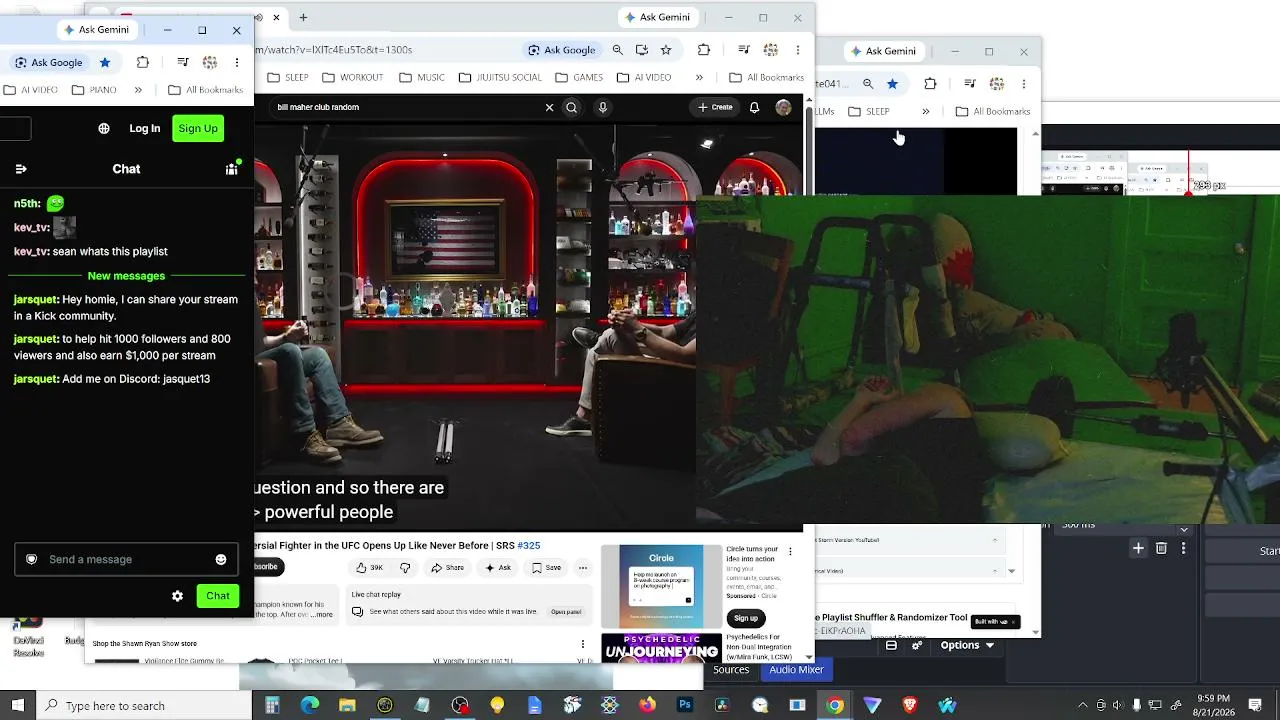
Task: Open the MUSIC bookmarks folder
Action: pos(422,77)
